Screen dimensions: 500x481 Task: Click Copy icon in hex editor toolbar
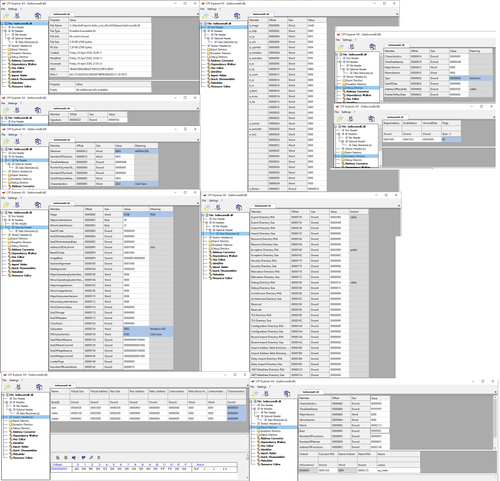coord(58,457)
